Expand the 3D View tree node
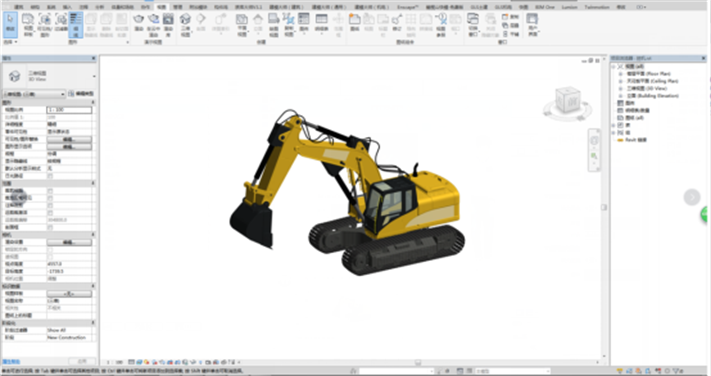Screen dimensions: 711x376 point(620,88)
